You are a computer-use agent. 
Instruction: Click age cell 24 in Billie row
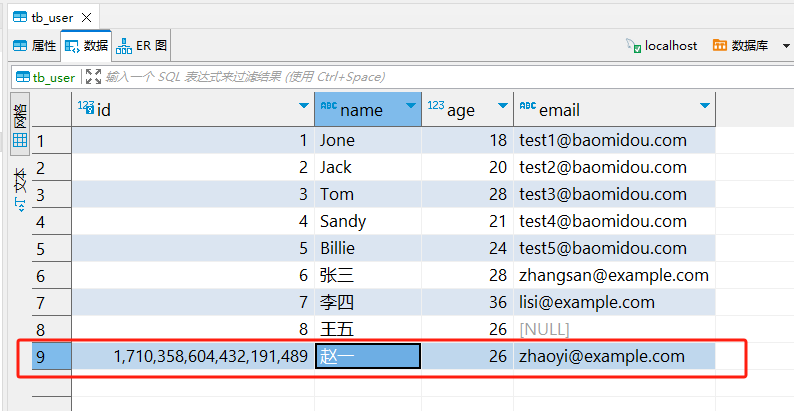(x=467, y=249)
